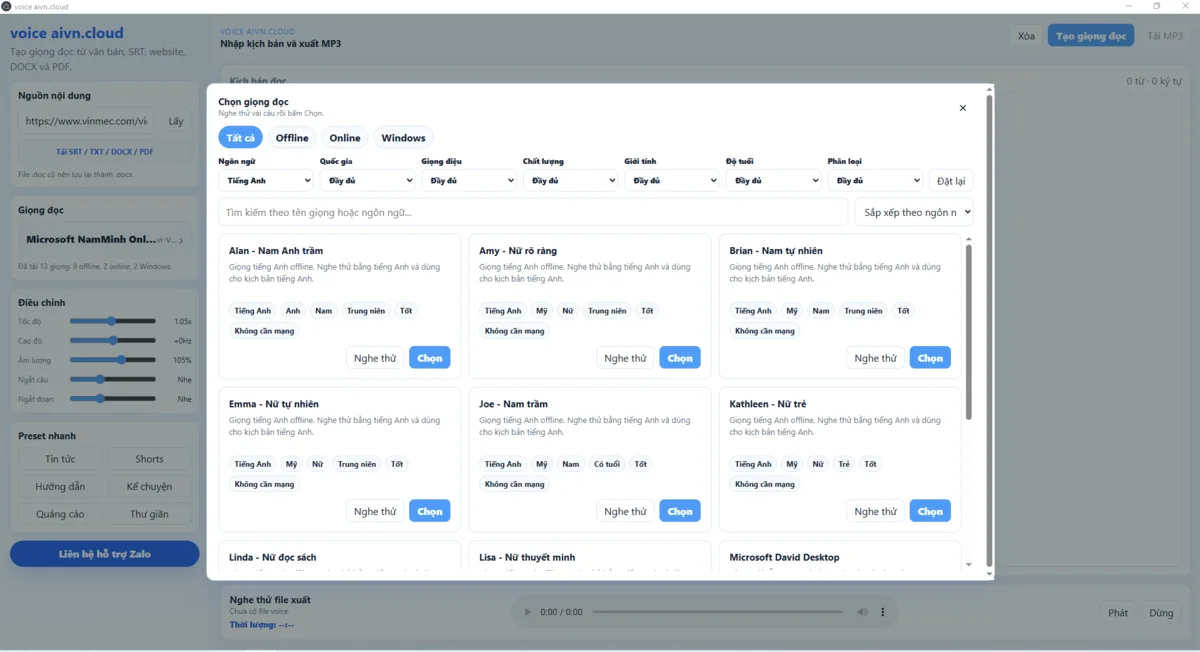Adjust the Ngắt đoạn pause slider
The height and width of the screenshot is (652, 1200).
tap(113, 399)
